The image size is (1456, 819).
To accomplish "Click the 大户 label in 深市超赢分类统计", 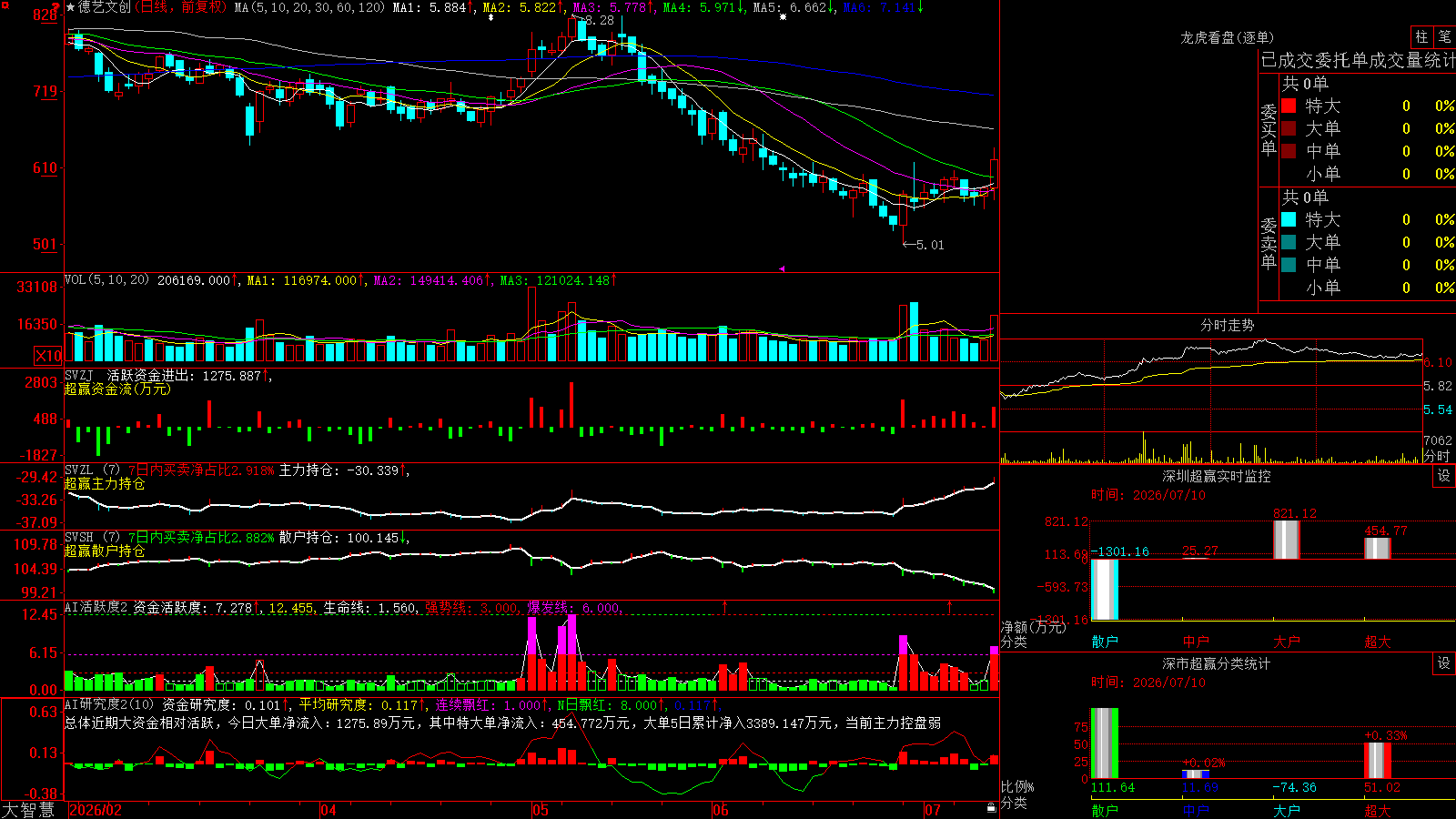I will tap(1287, 810).
